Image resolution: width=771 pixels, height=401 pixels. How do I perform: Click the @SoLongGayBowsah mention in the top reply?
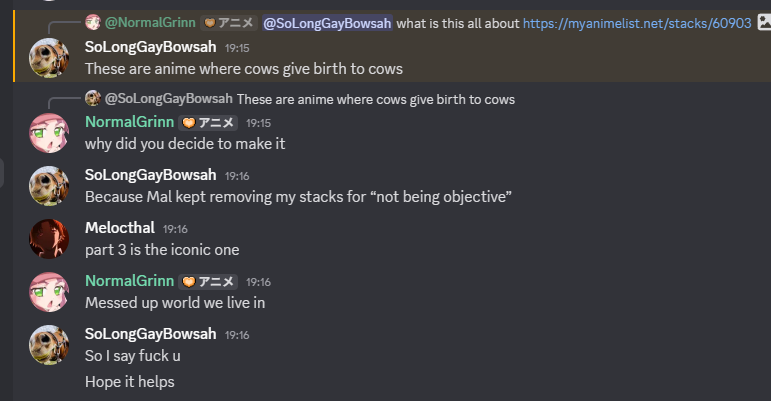[x=327, y=22]
